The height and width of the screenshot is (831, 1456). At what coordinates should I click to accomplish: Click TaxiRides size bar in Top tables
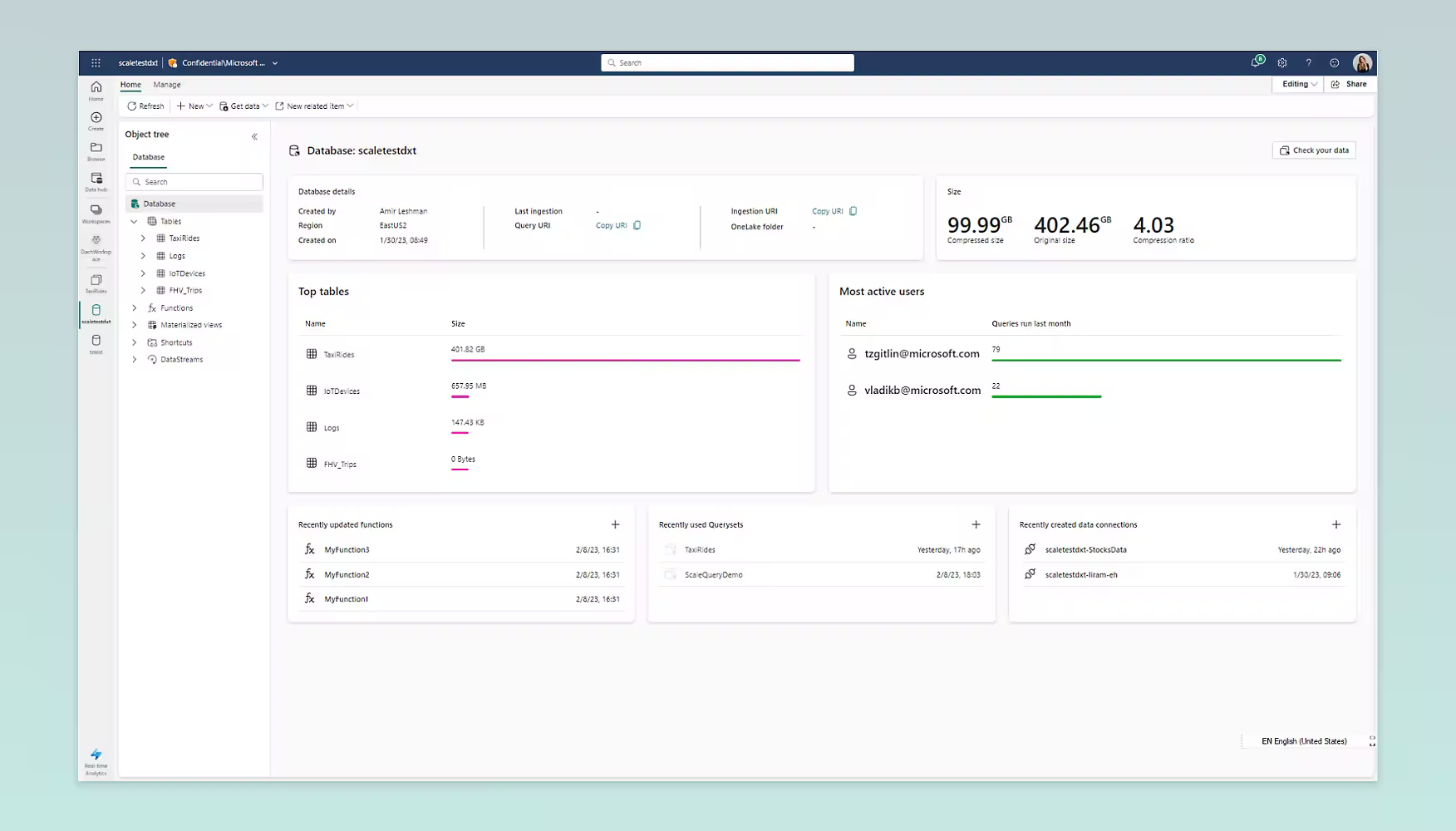[x=625, y=360]
